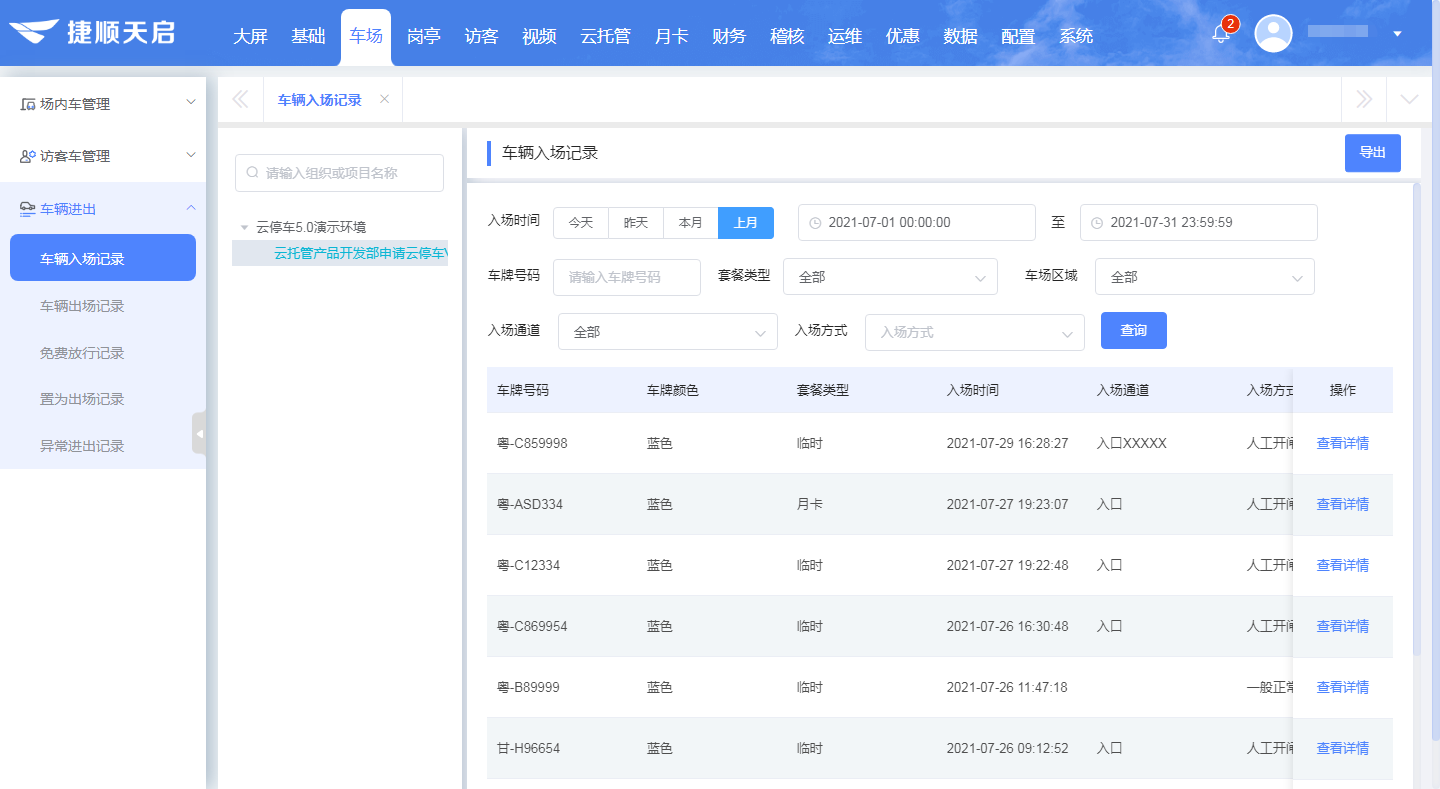Open the 云托管 top menu

tap(606, 37)
